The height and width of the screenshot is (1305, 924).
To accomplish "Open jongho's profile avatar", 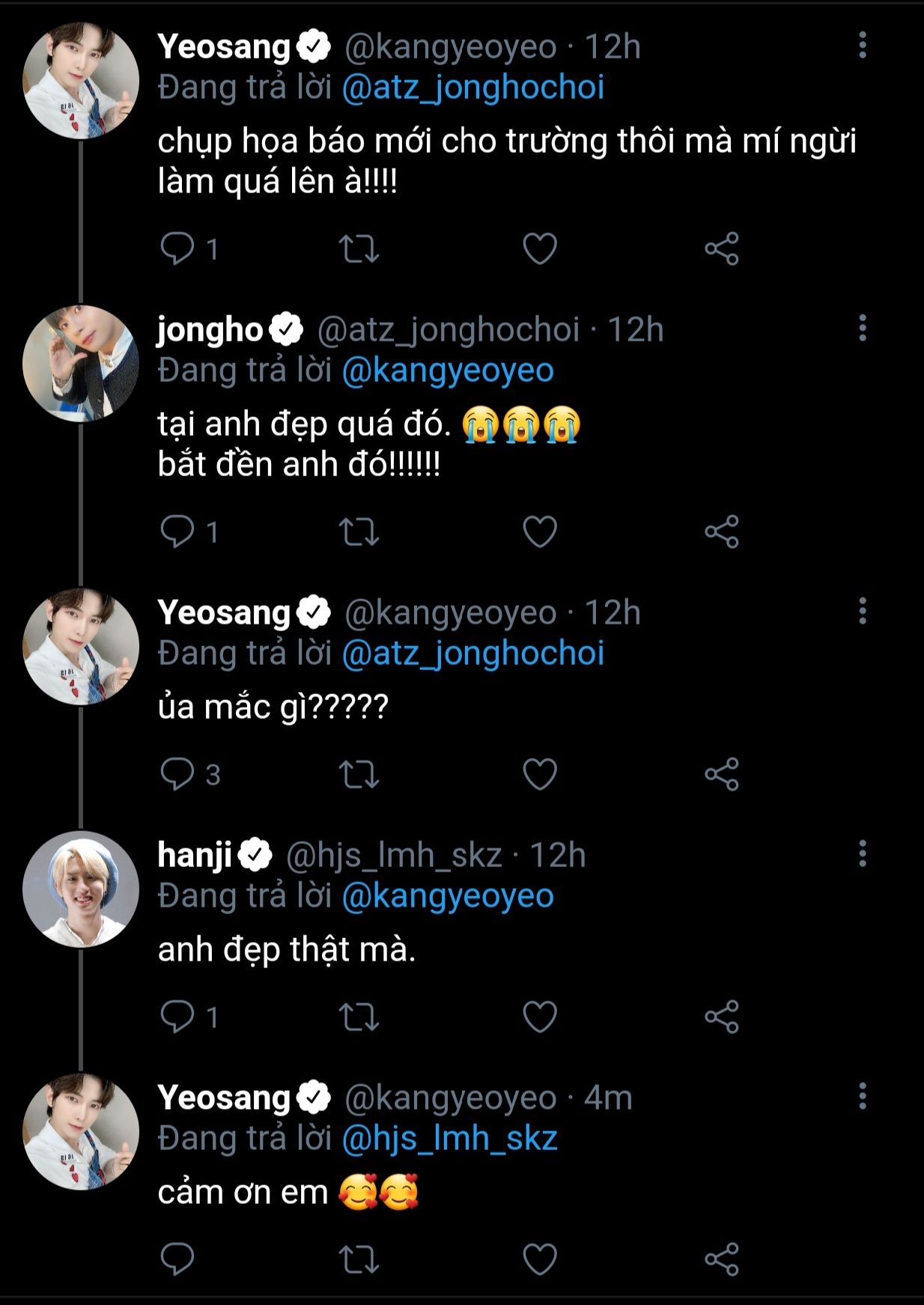I will [81, 363].
